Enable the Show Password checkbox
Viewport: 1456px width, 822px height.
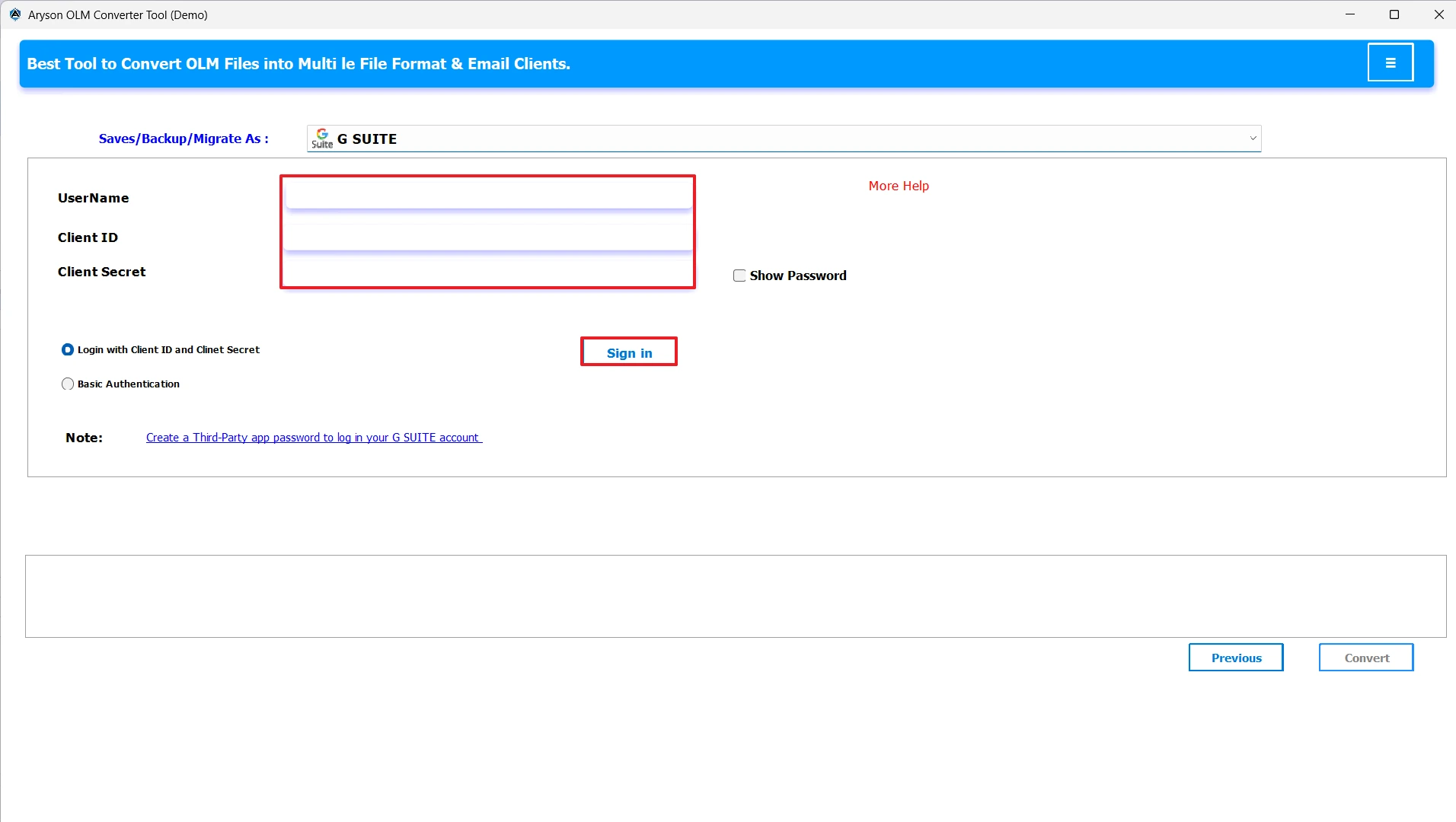tap(739, 275)
